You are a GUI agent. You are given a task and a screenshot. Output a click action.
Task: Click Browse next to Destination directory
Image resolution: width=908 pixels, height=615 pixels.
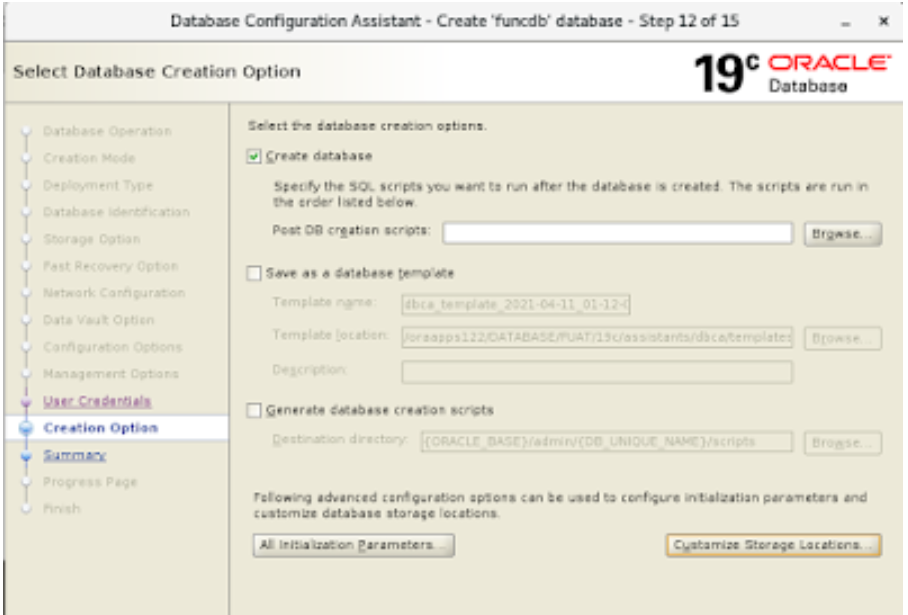843,443
